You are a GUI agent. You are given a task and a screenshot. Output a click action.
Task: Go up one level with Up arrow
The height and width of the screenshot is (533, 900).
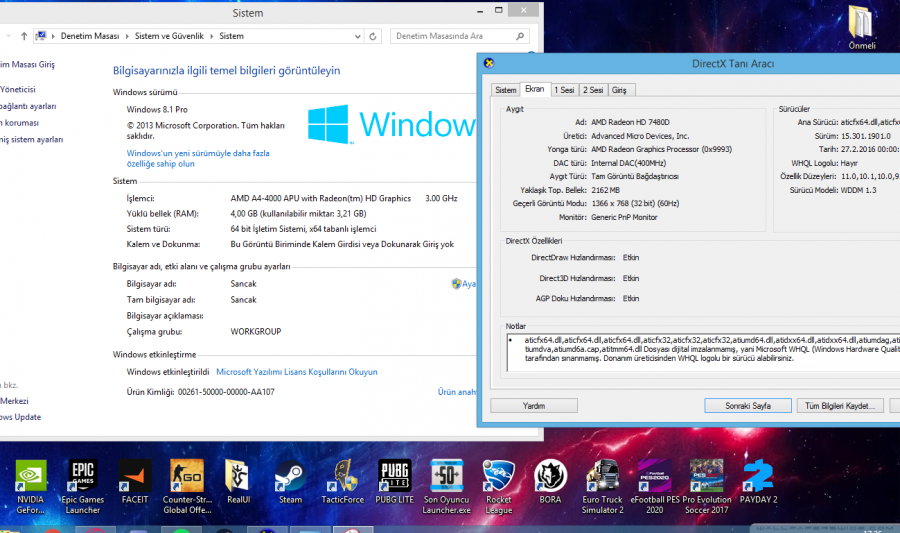click(24, 36)
